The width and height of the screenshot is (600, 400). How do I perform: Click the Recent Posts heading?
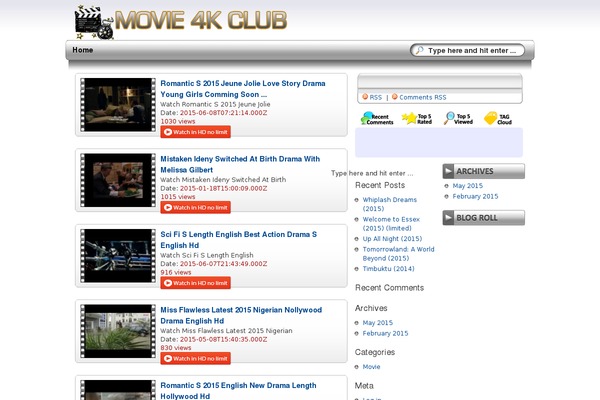[380, 185]
